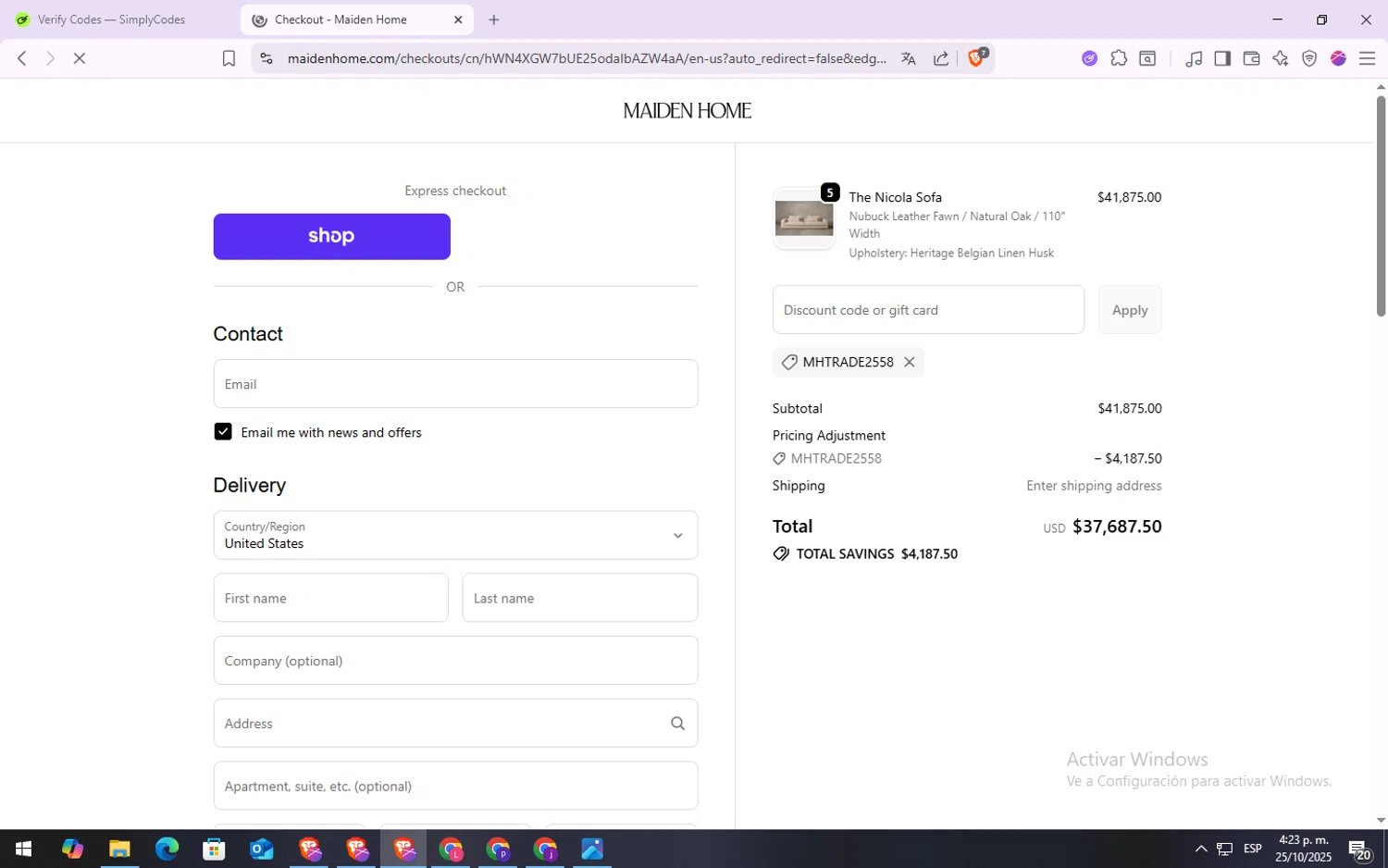This screenshot has width=1388, height=868.
Task: Open the Start menu from the taskbar
Action: click(x=23, y=849)
